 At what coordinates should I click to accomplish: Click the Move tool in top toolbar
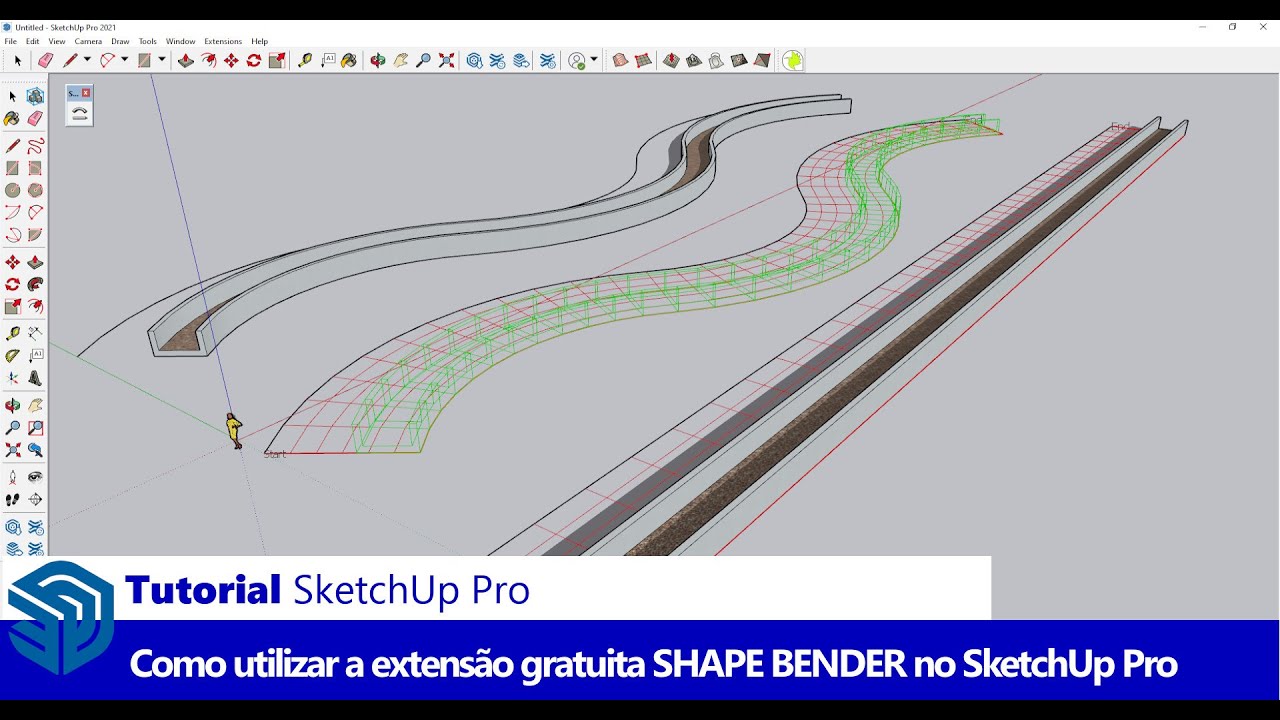click(x=231, y=61)
